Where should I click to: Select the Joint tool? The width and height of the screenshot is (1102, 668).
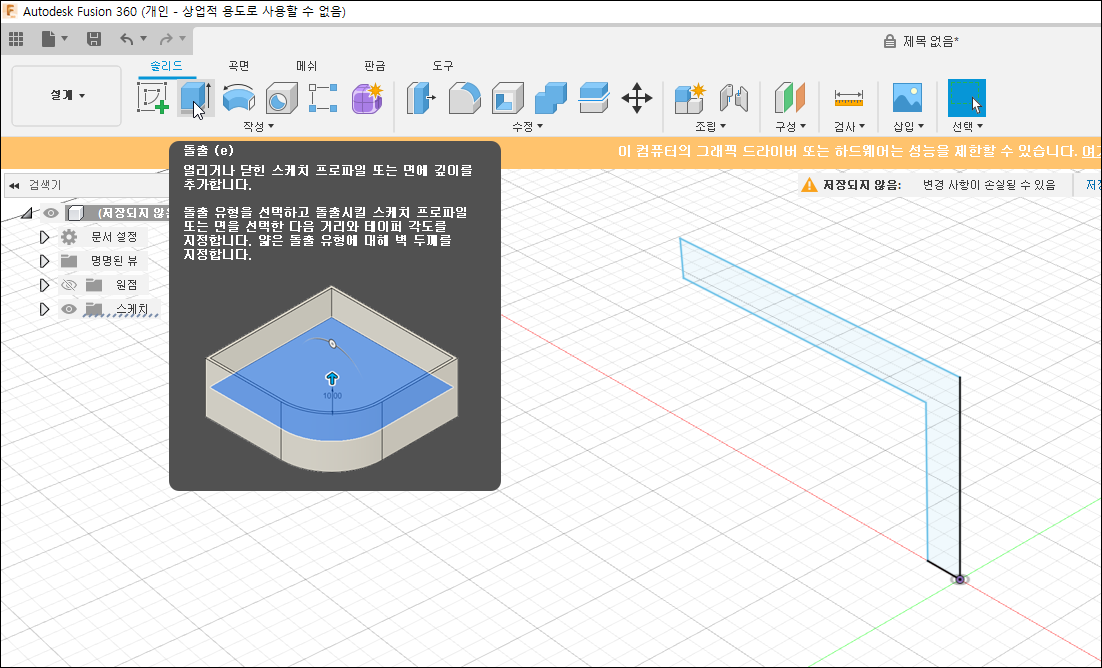click(x=733, y=98)
